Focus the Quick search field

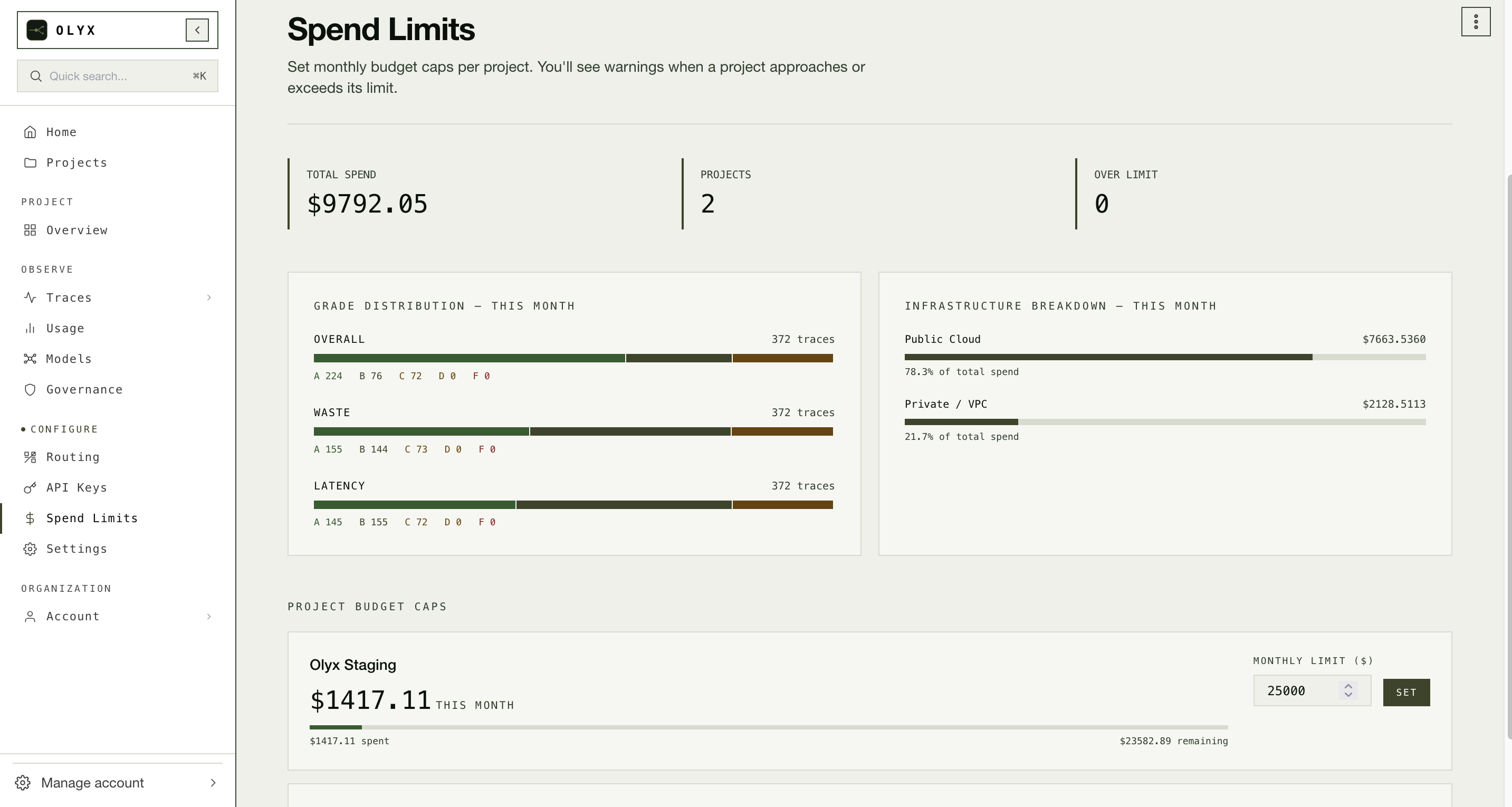[118, 76]
